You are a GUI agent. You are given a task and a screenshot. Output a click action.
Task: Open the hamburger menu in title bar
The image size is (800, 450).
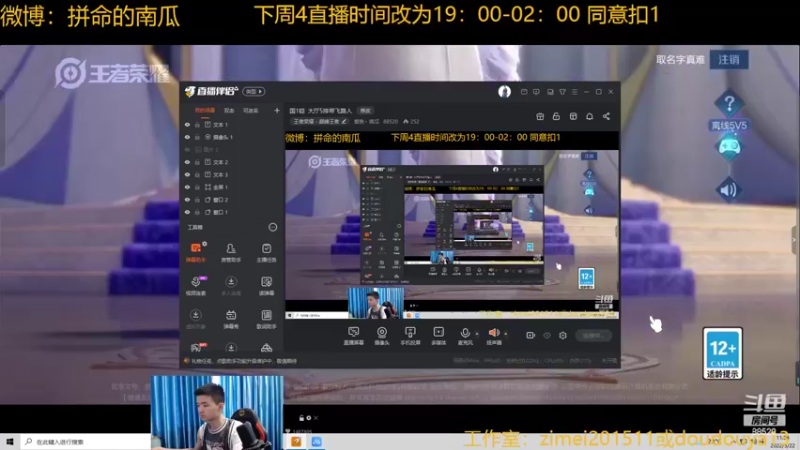(x=574, y=92)
